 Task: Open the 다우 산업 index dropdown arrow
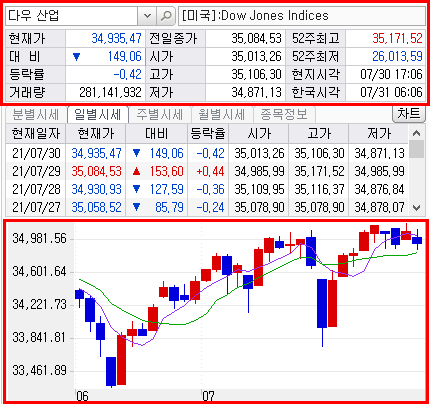147,16
